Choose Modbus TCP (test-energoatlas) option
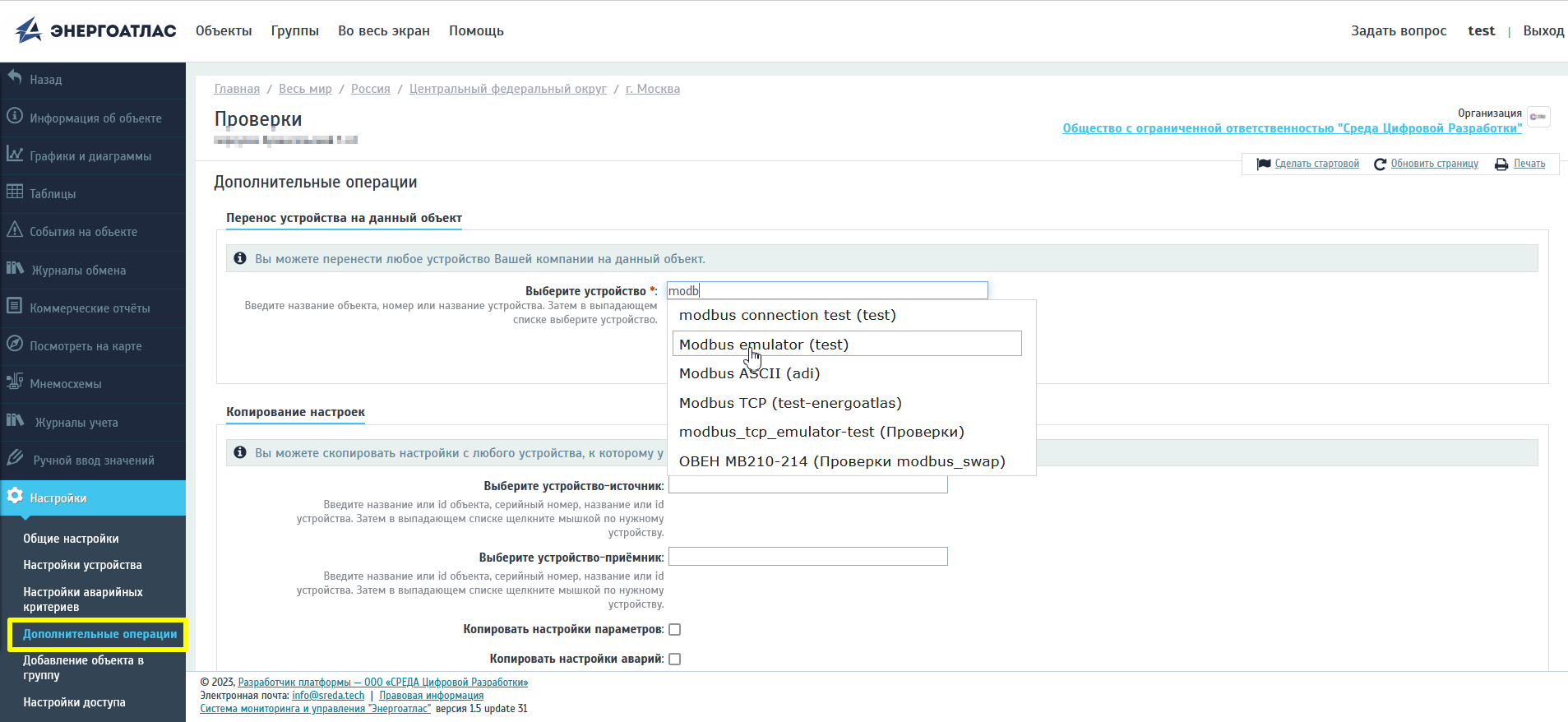The image size is (1568, 722). 790,403
